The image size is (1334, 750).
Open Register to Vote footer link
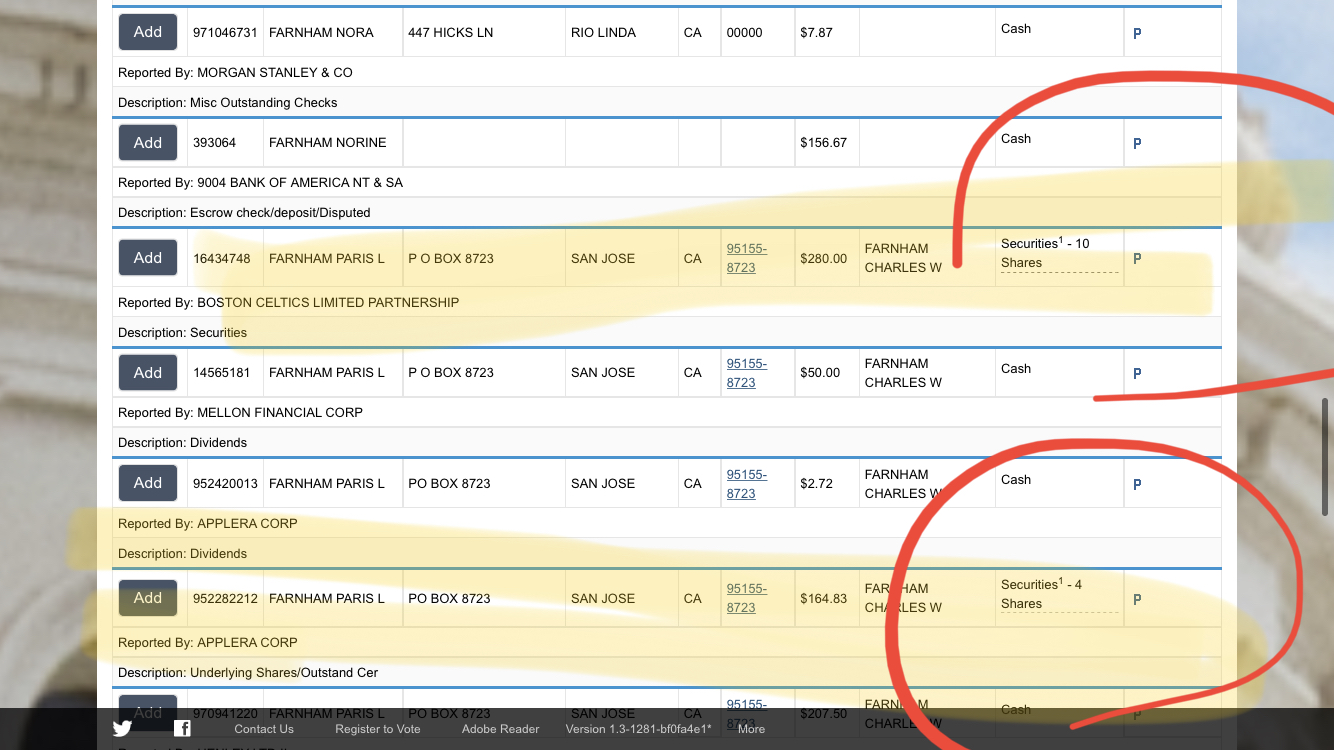(378, 729)
